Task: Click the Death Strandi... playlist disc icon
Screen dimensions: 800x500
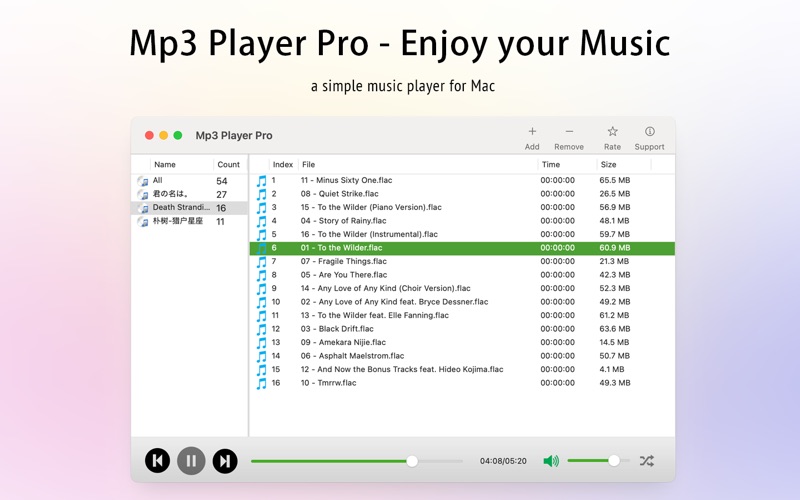Action: tap(143, 208)
